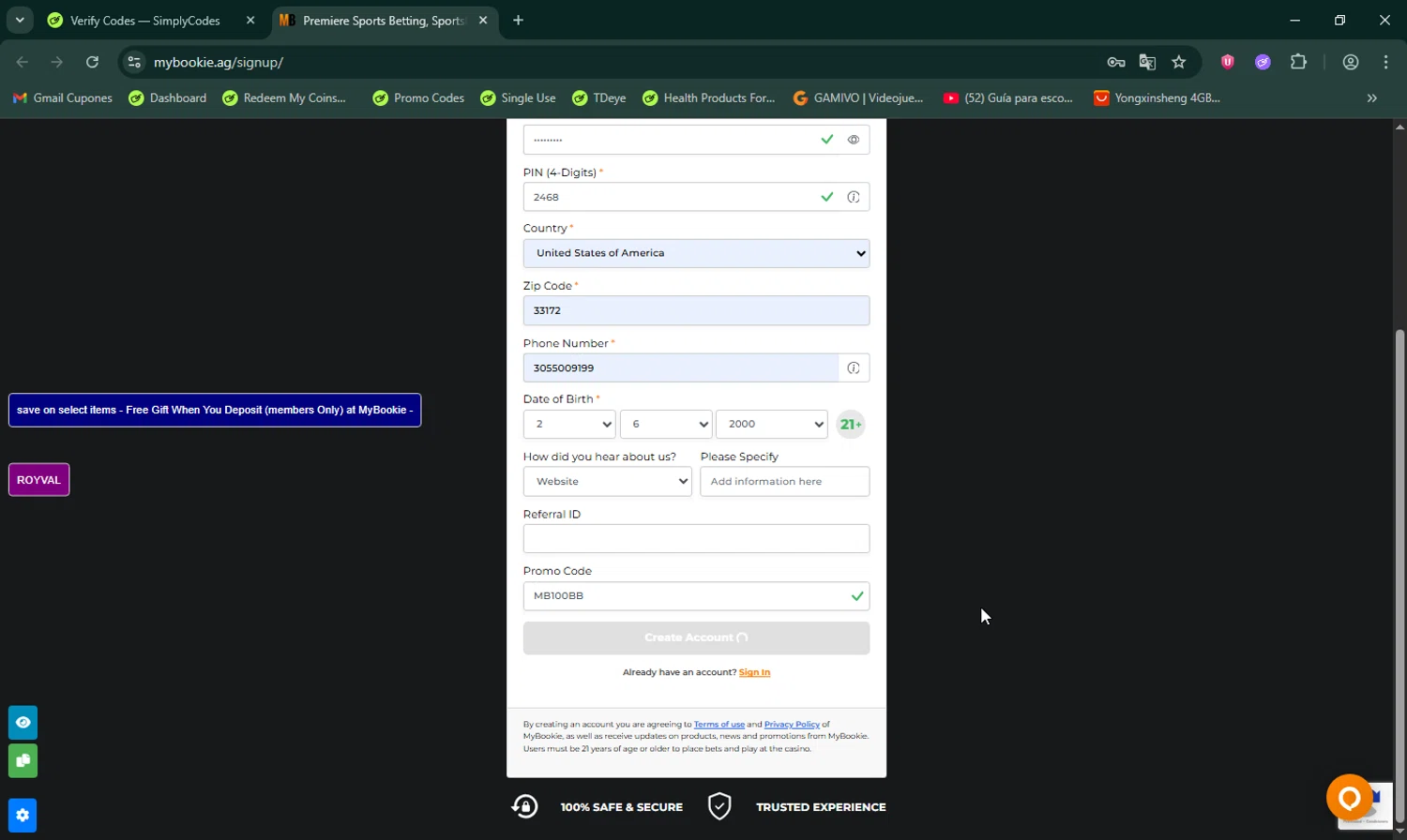This screenshot has height=840, width=1407.
Task: Click the secure lock icon in footer
Action: pos(524,806)
